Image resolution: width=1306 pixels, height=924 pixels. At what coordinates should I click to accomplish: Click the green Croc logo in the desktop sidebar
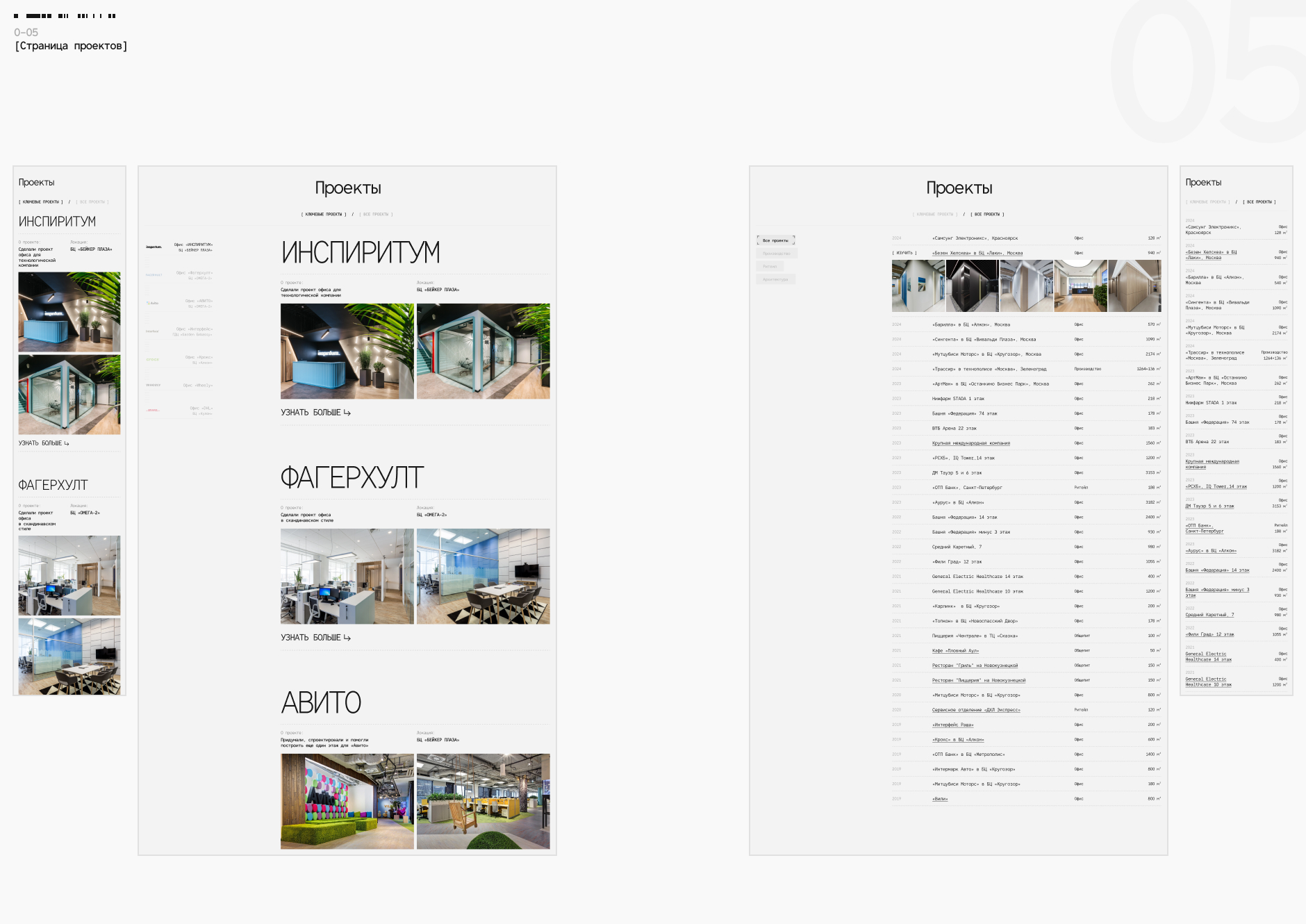152,360
